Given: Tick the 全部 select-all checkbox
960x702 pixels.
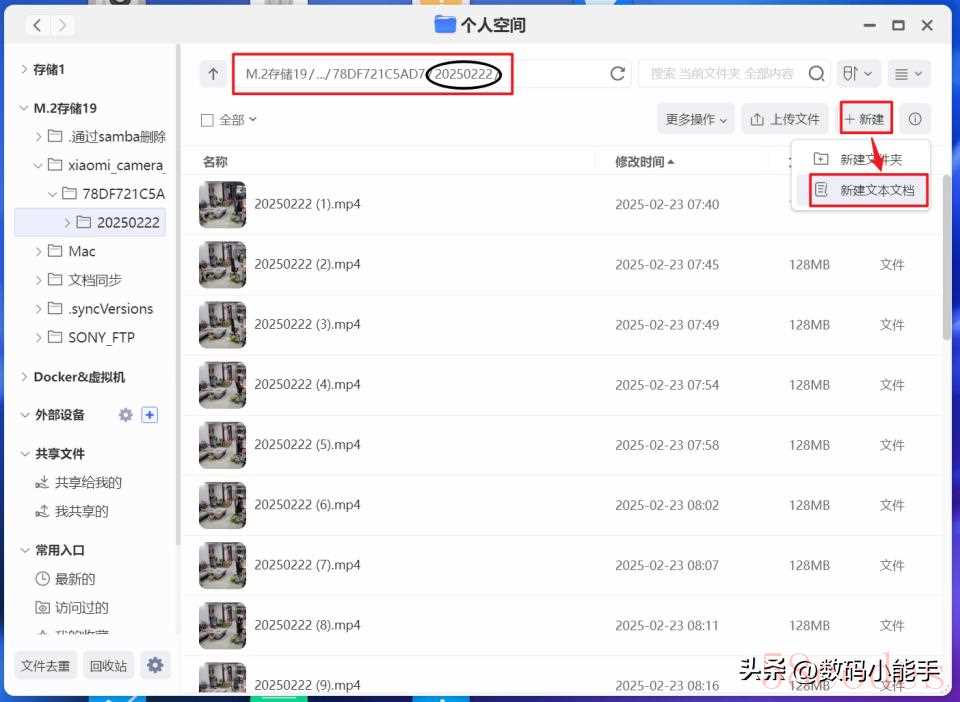Looking at the screenshot, I should [207, 120].
